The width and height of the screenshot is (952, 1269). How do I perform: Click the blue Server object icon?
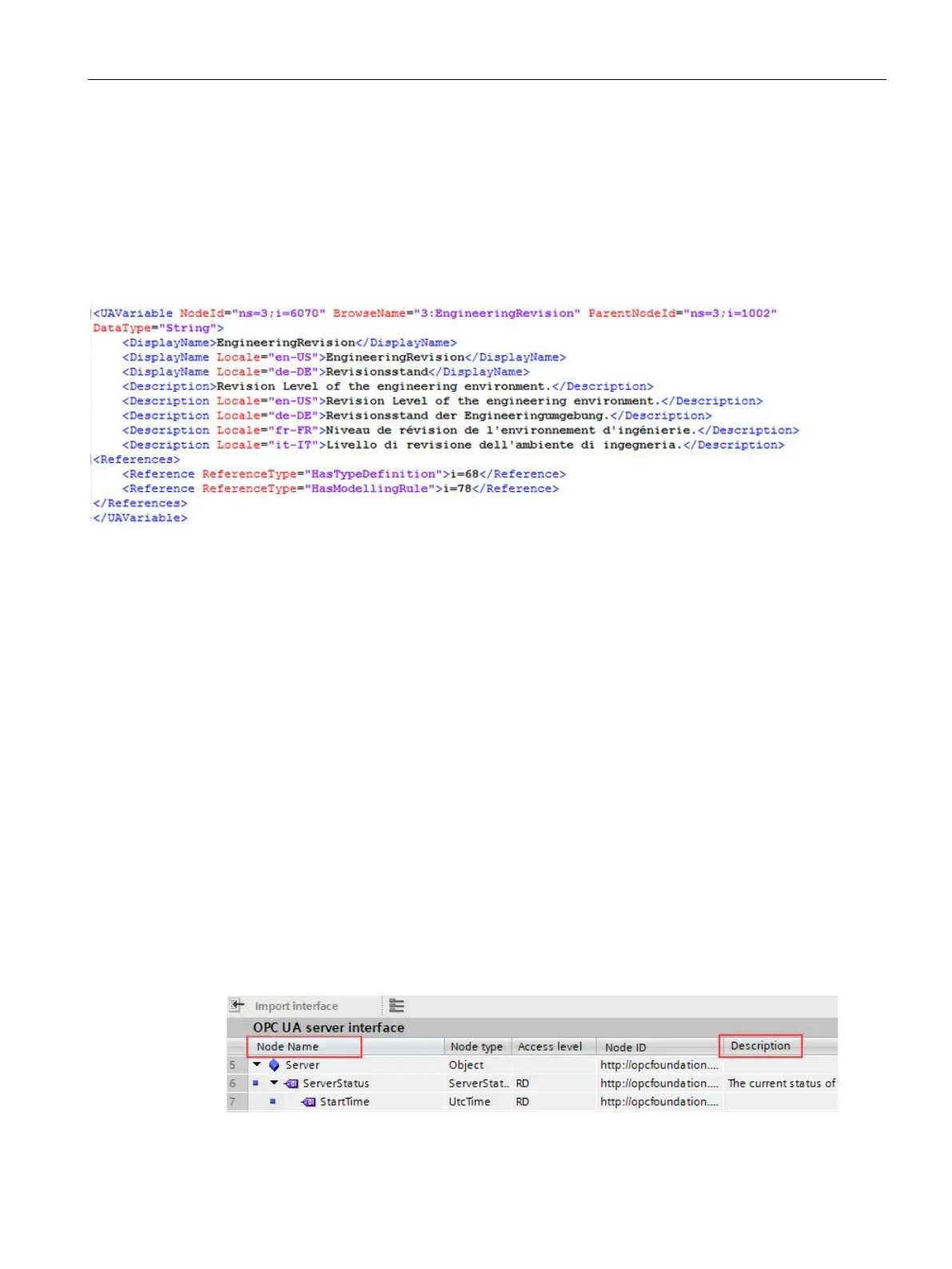pos(274,1065)
